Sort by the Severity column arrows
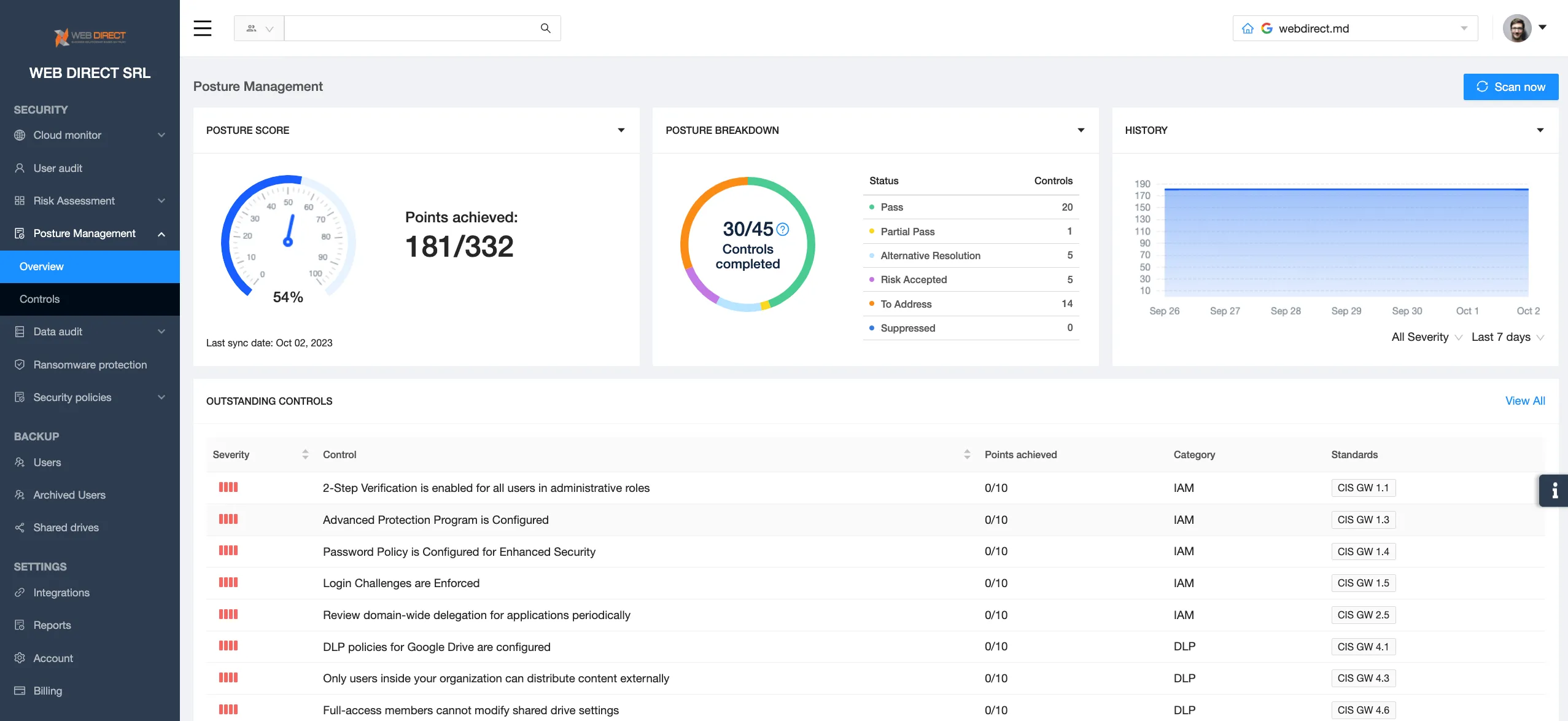 tap(305, 454)
